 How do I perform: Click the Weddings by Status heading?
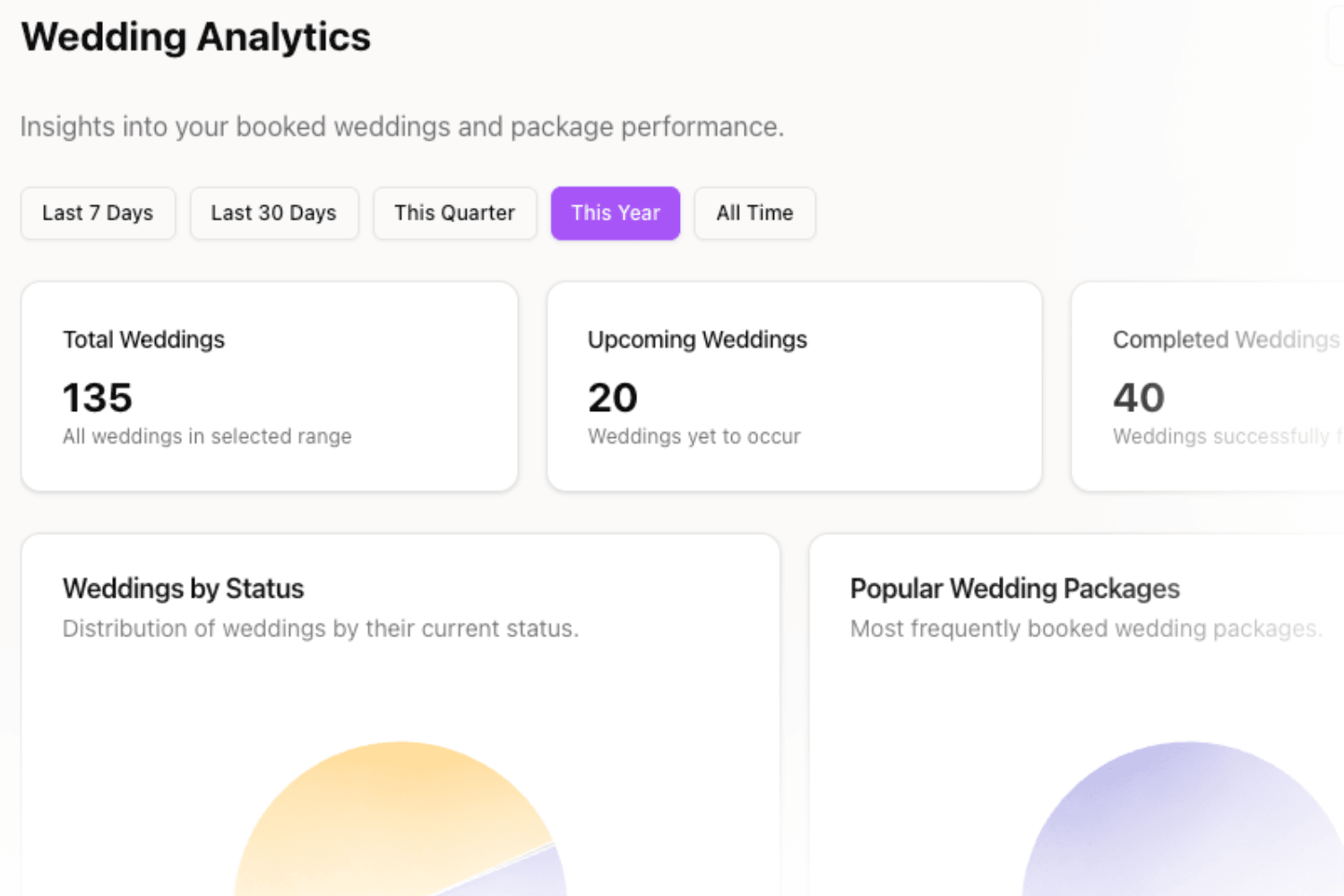tap(184, 589)
